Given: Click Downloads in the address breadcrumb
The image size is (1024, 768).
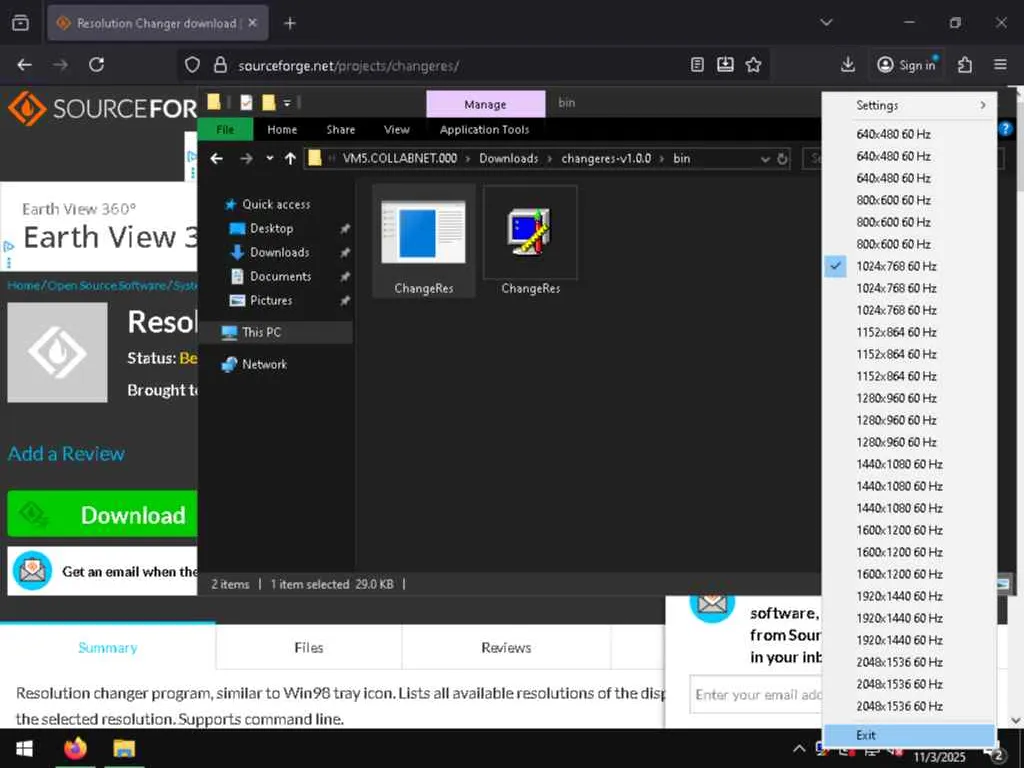Looking at the screenshot, I should tap(509, 159).
